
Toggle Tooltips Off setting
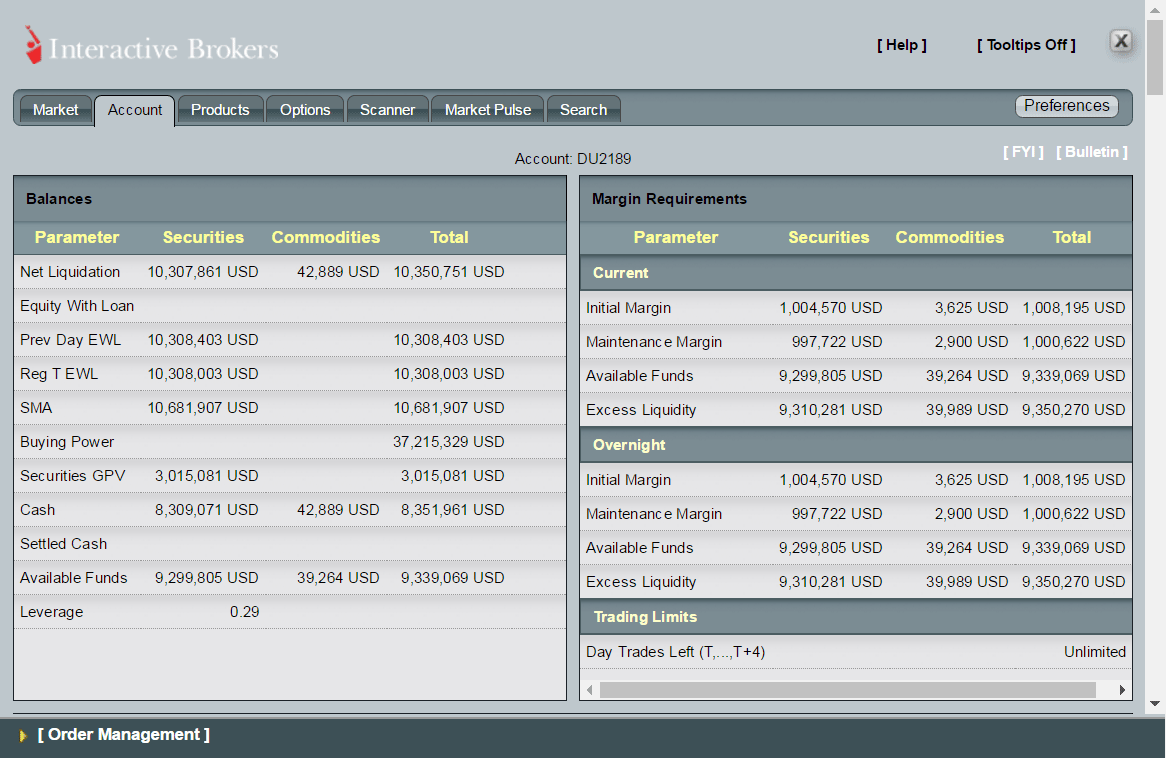1026,45
